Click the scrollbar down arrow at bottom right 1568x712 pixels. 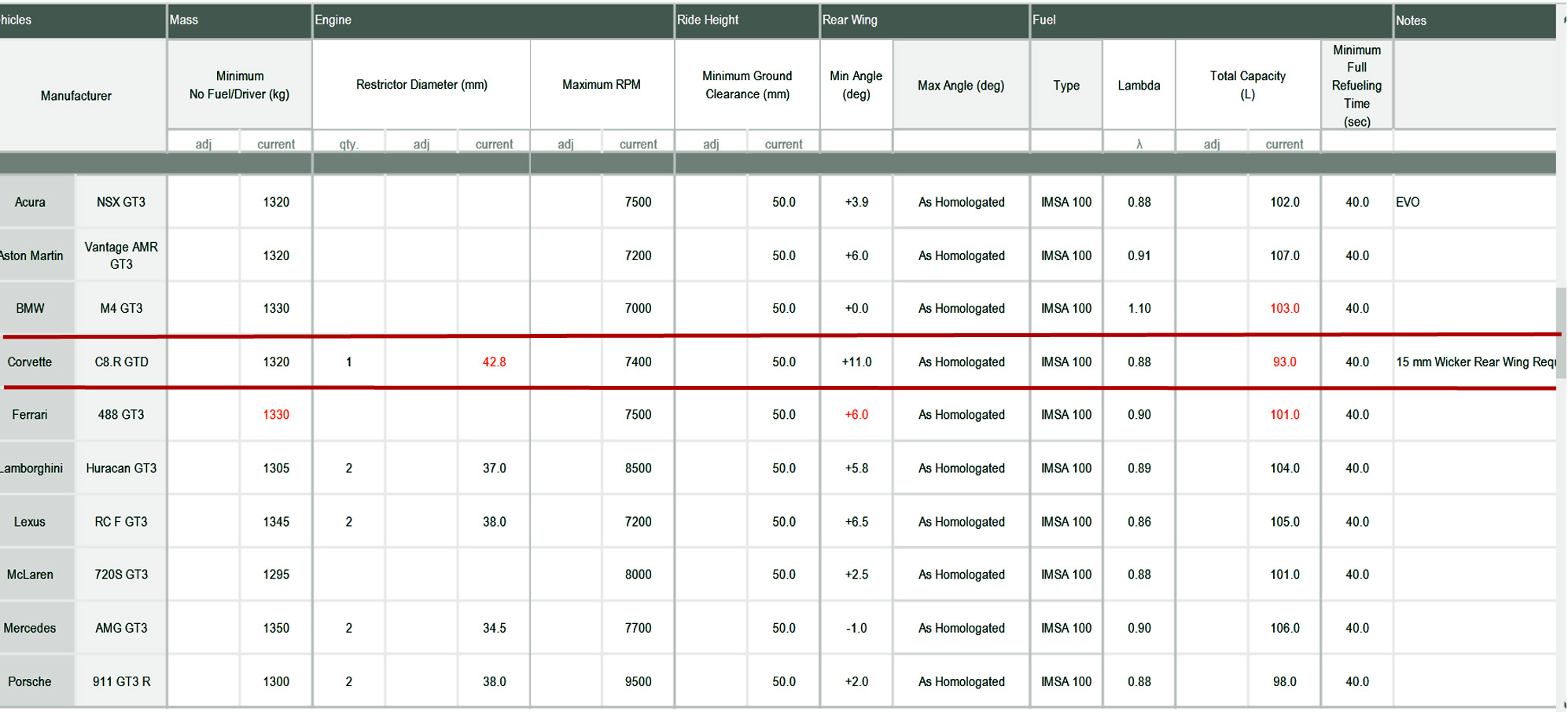pos(1563,705)
